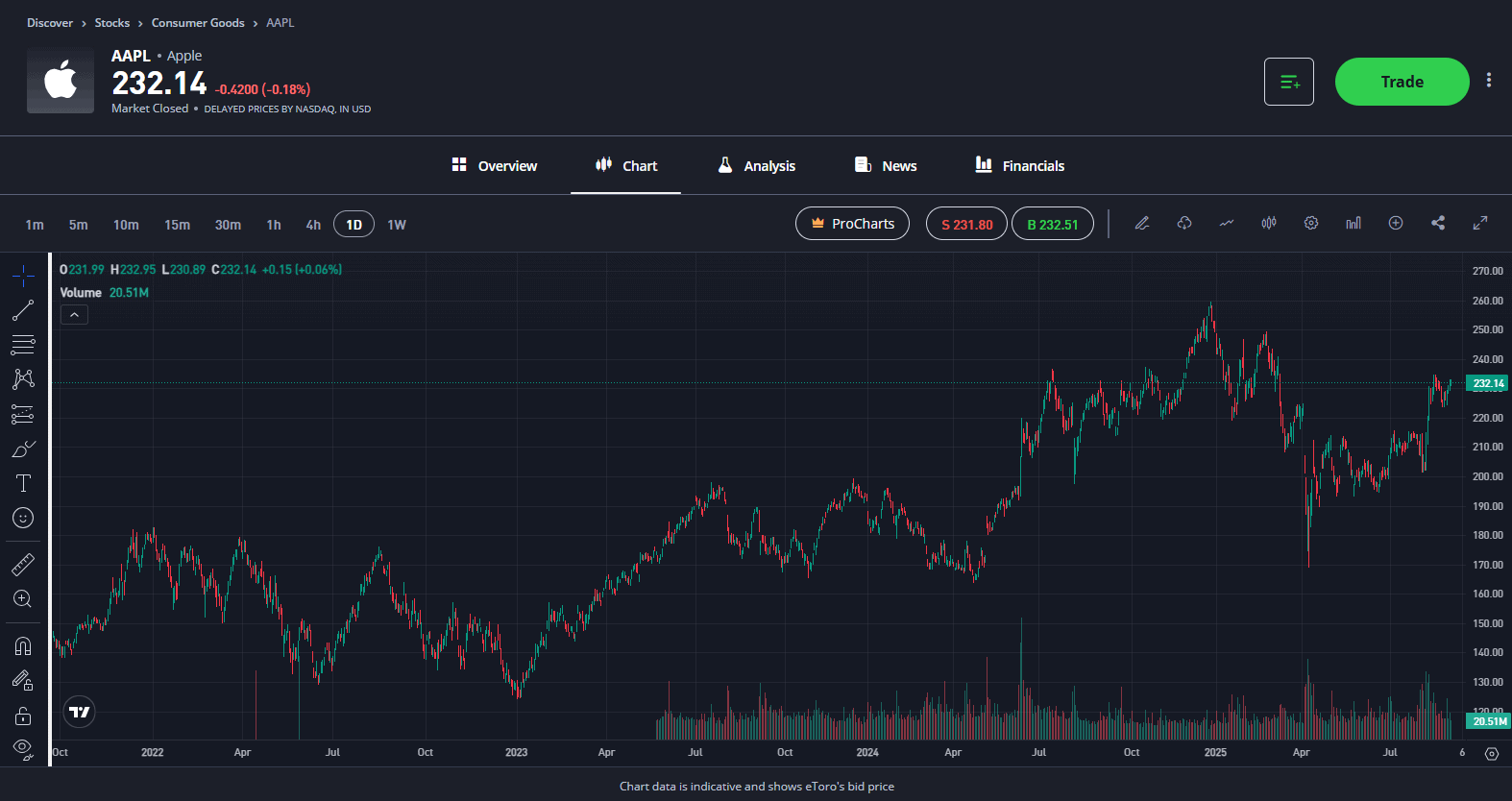
Task: Click the 20.51M volume axis label
Action: click(x=1488, y=721)
